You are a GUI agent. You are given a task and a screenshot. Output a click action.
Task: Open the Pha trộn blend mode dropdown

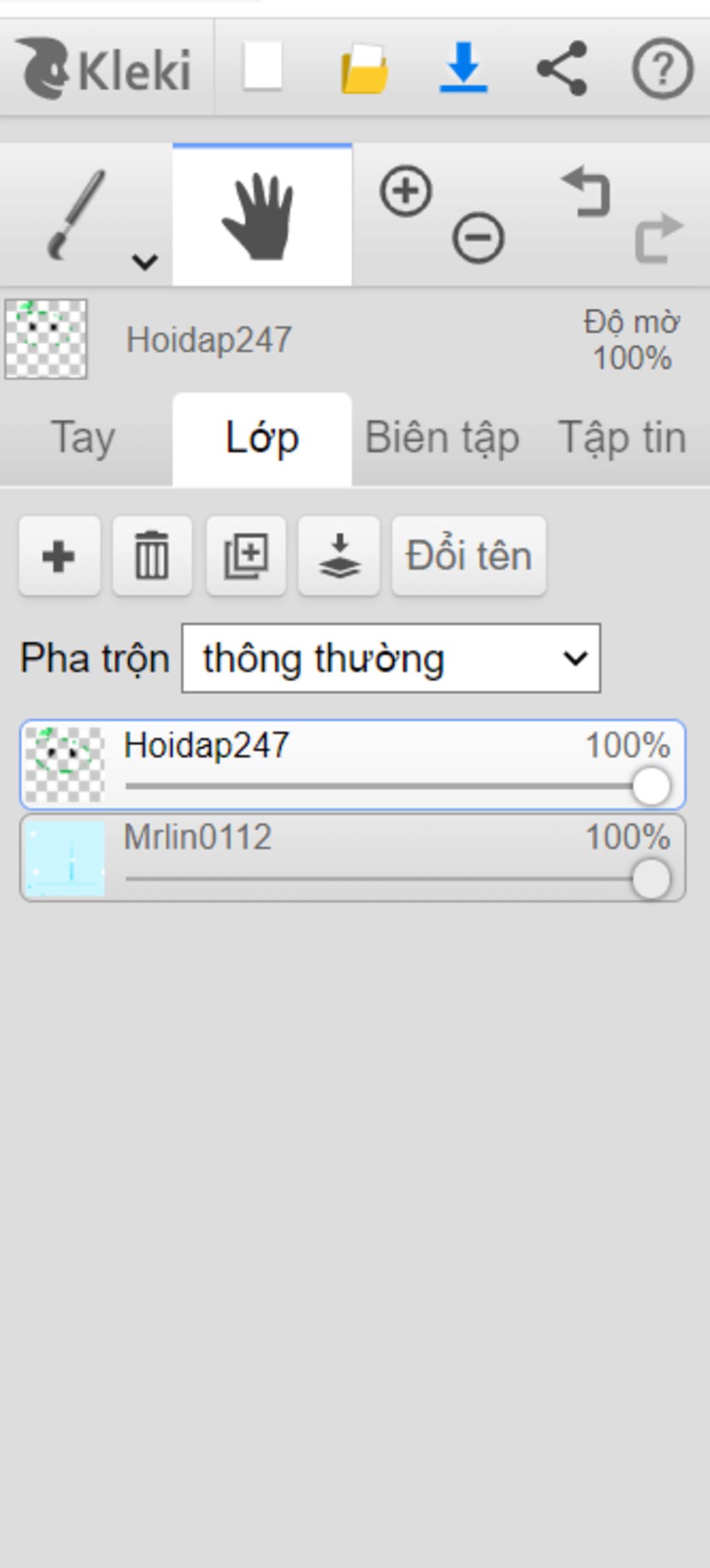pos(391,658)
